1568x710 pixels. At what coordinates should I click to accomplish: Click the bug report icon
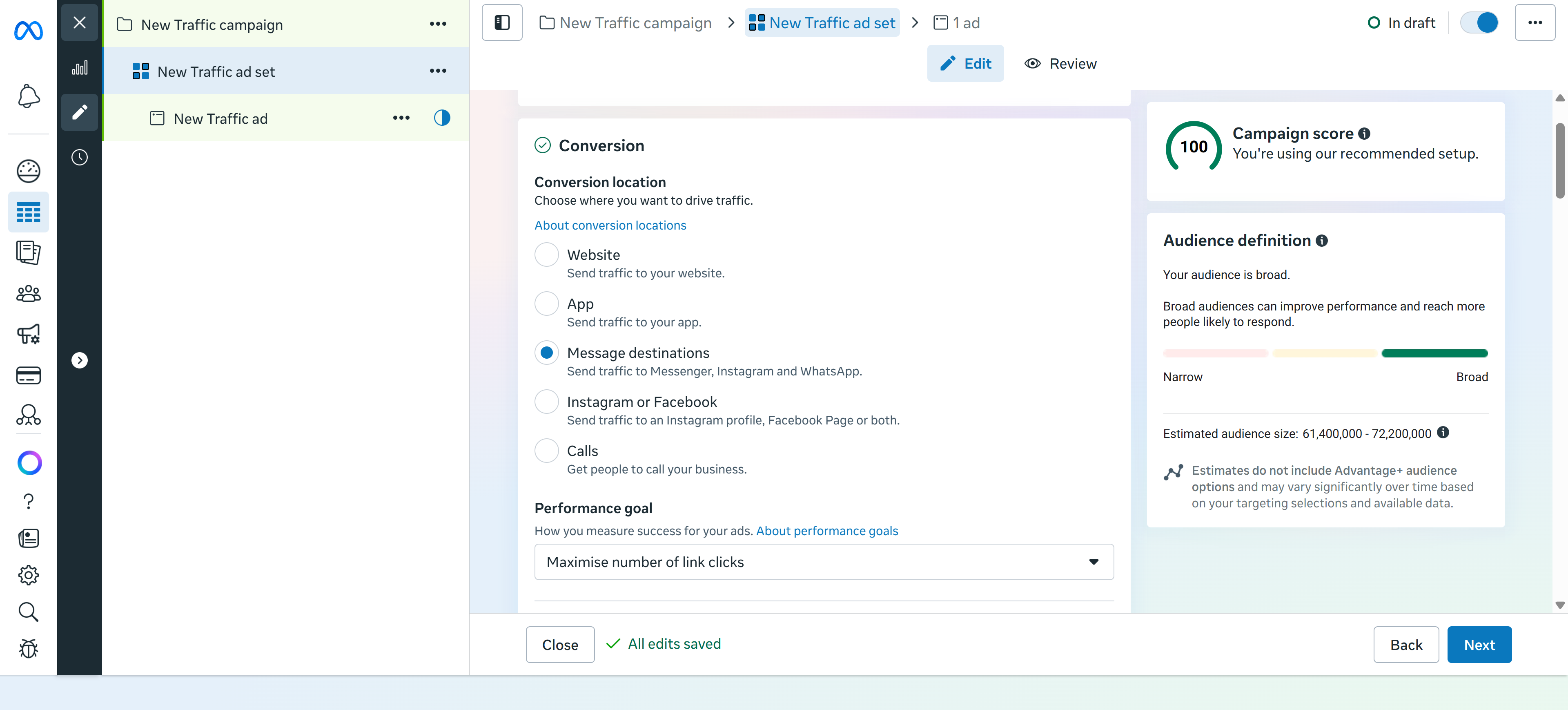29,648
